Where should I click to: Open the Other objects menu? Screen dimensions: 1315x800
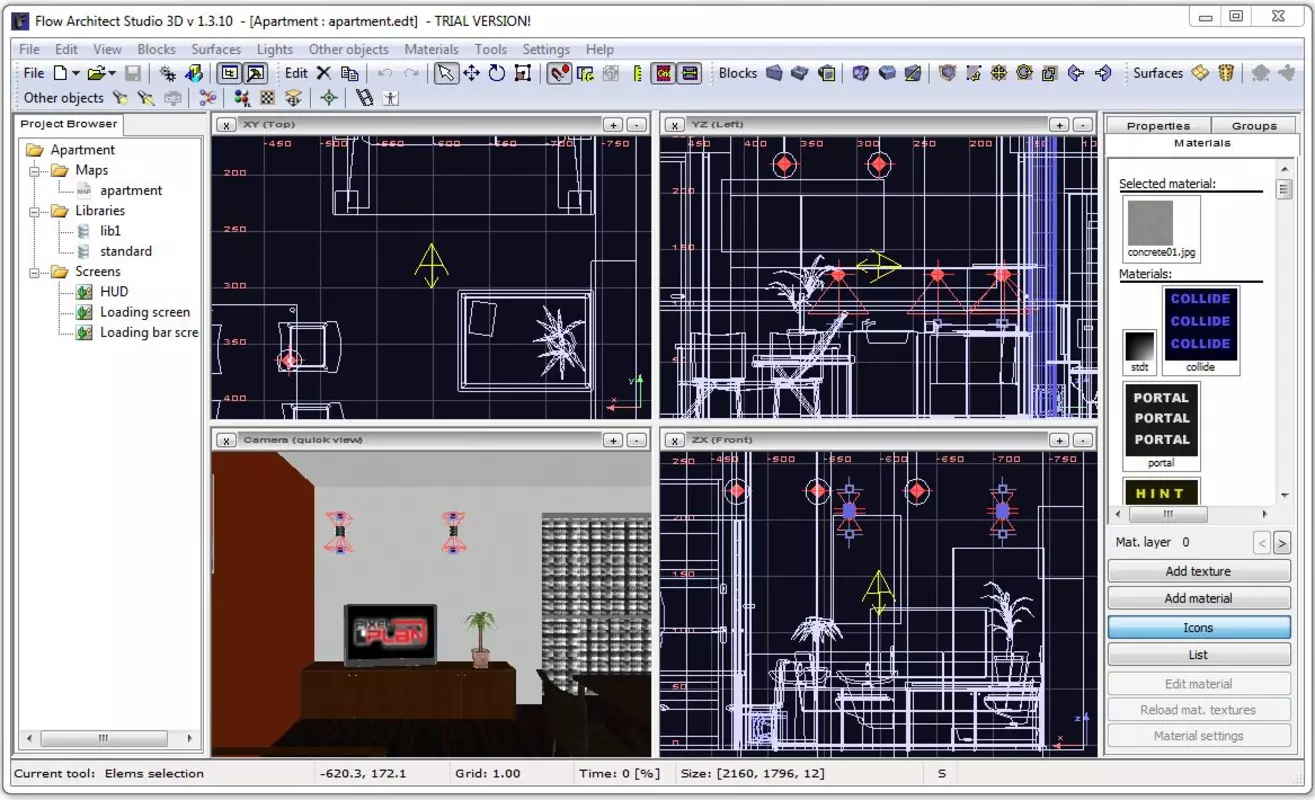tap(348, 49)
